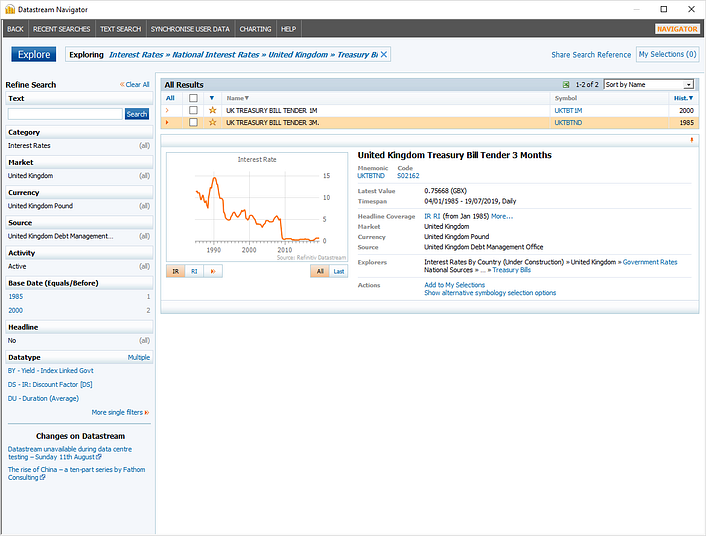The height and width of the screenshot is (536, 706).
Task: Tick checkbox for UK TREASURY BILL TENDER 3M
Action: click(193, 123)
